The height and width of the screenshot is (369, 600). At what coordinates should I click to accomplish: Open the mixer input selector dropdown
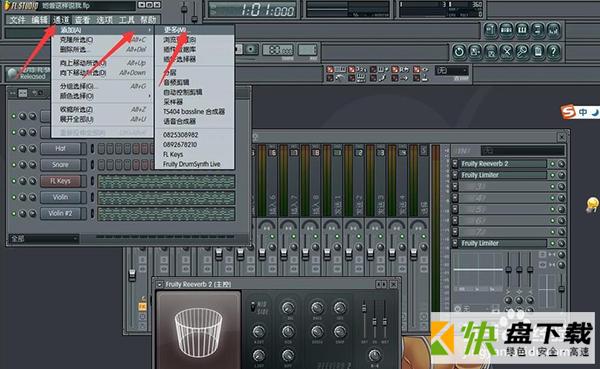522,150
